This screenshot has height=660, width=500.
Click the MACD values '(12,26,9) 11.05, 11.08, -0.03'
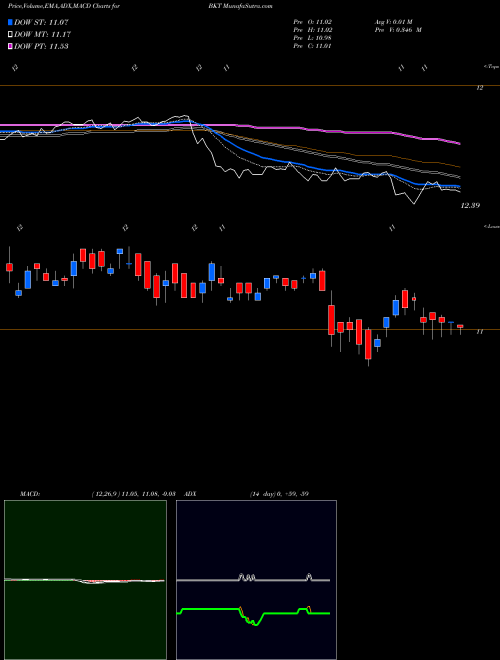[x=133, y=494]
